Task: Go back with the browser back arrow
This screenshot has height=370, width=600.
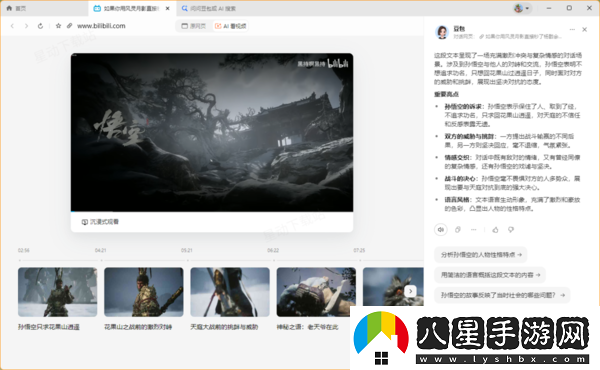Action: coord(12,26)
